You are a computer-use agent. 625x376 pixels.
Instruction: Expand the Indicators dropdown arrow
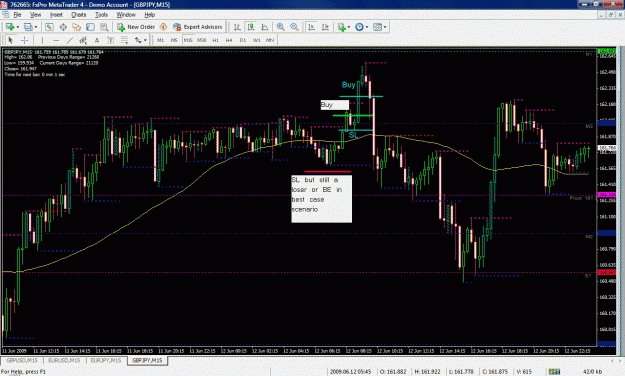click(349, 27)
